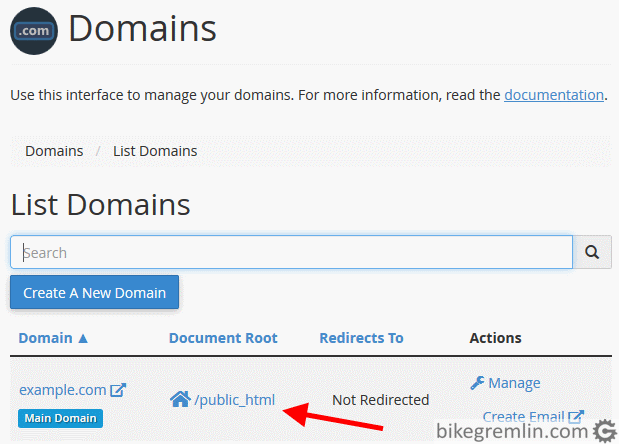Click the magnifier search button
Image resolution: width=619 pixels, height=444 pixels.
coord(592,252)
